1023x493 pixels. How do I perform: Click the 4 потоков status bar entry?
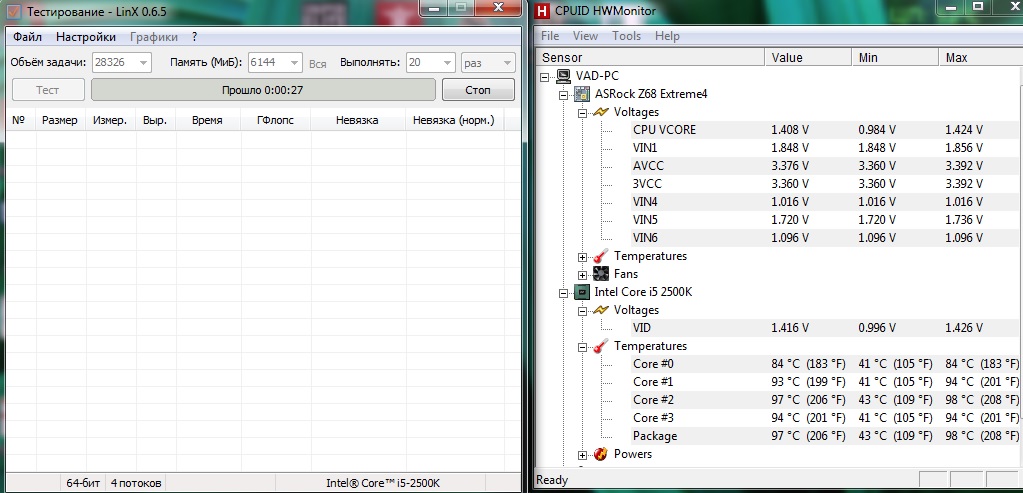pyautogui.click(x=136, y=483)
